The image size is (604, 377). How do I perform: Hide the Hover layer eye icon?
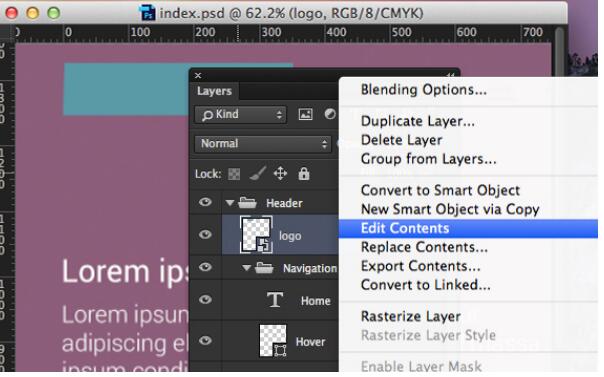[x=205, y=340]
